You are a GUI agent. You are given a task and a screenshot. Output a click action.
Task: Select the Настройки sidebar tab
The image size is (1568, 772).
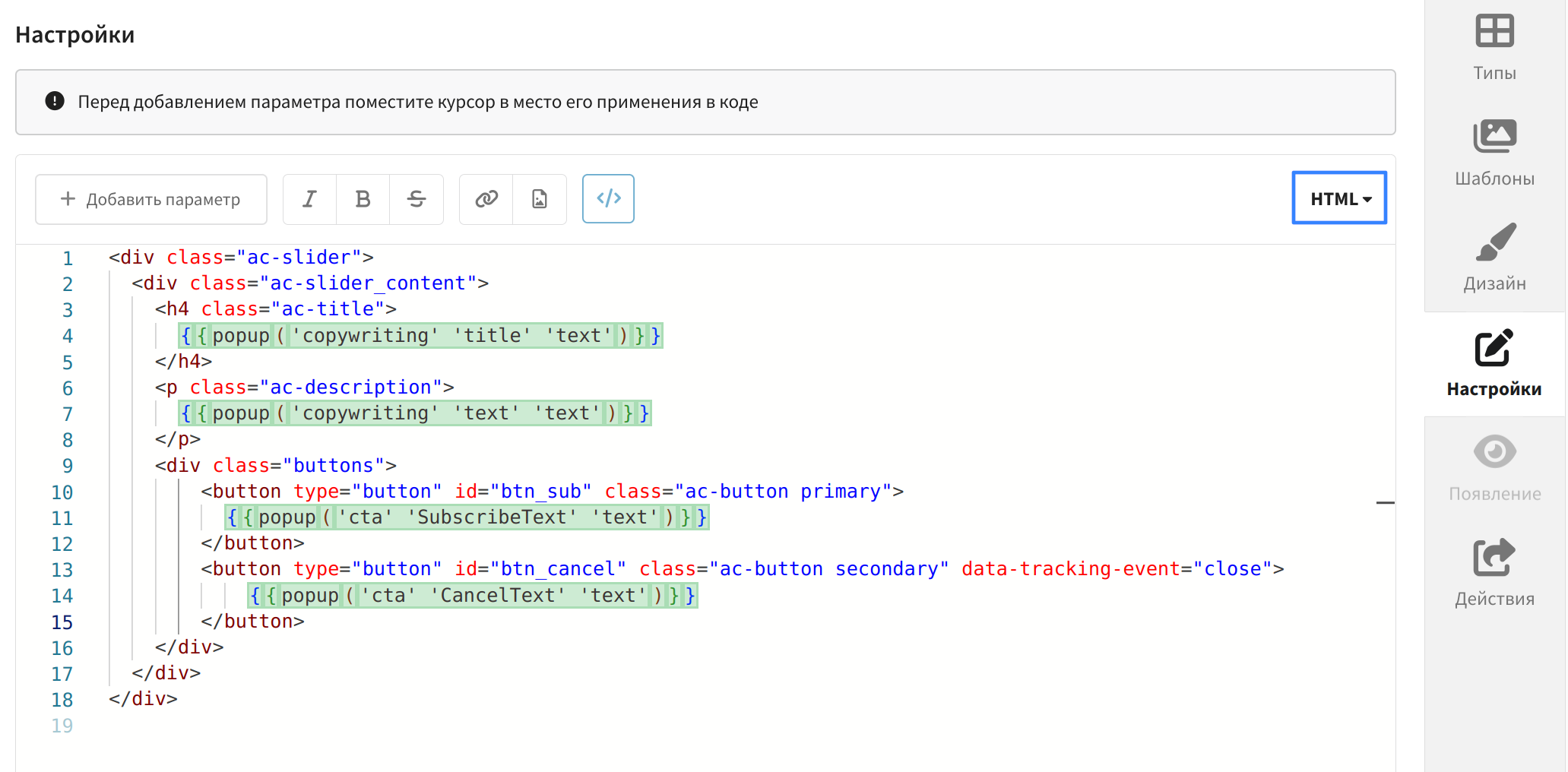1494,364
